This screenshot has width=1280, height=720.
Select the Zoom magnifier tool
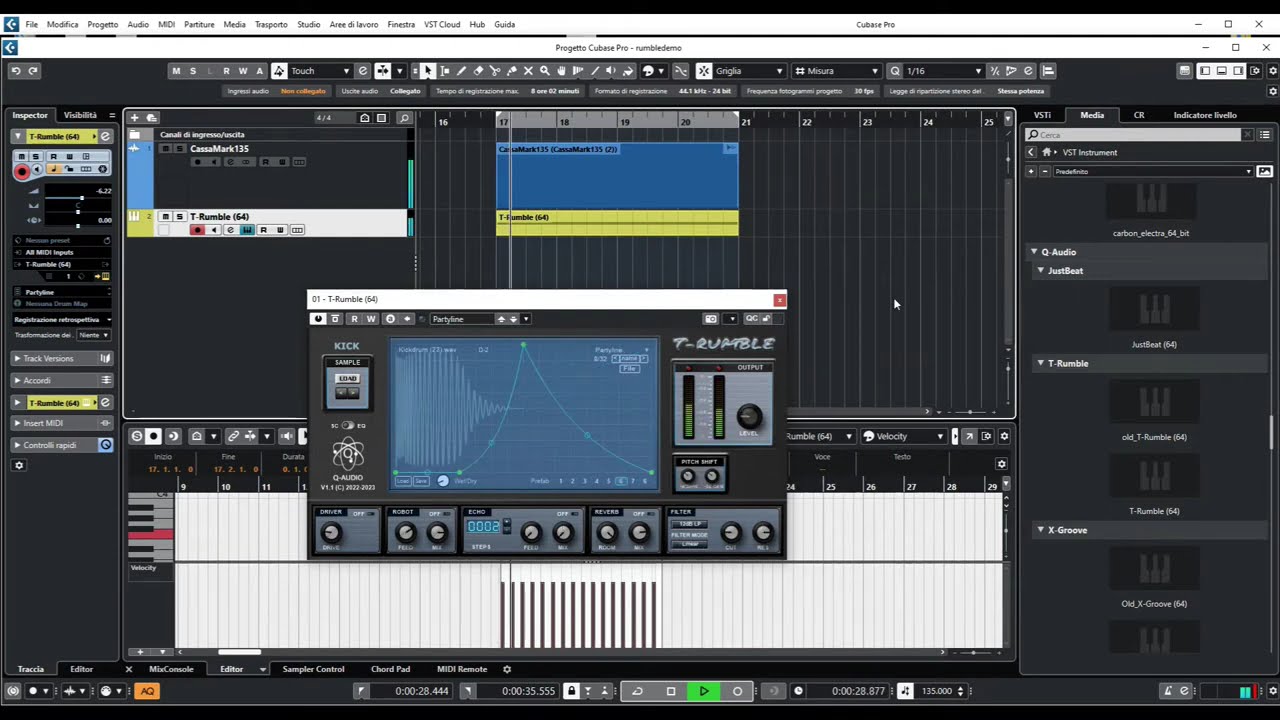(x=545, y=71)
